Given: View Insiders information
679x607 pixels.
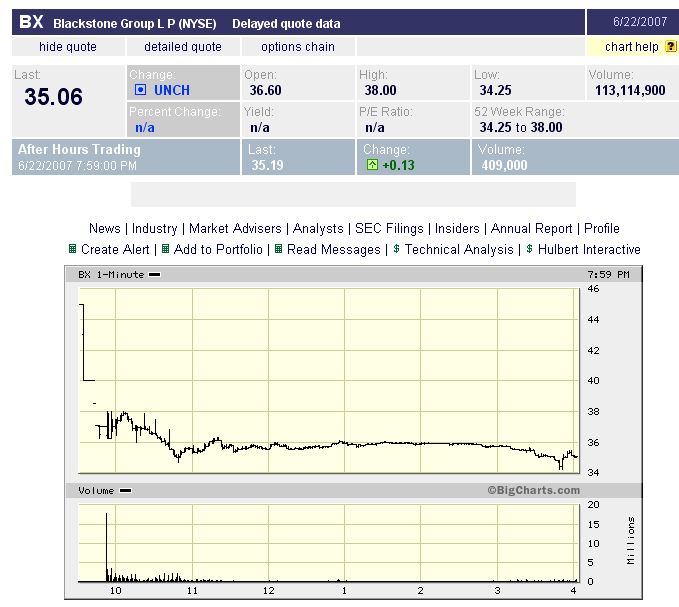Looking at the screenshot, I should [457, 228].
